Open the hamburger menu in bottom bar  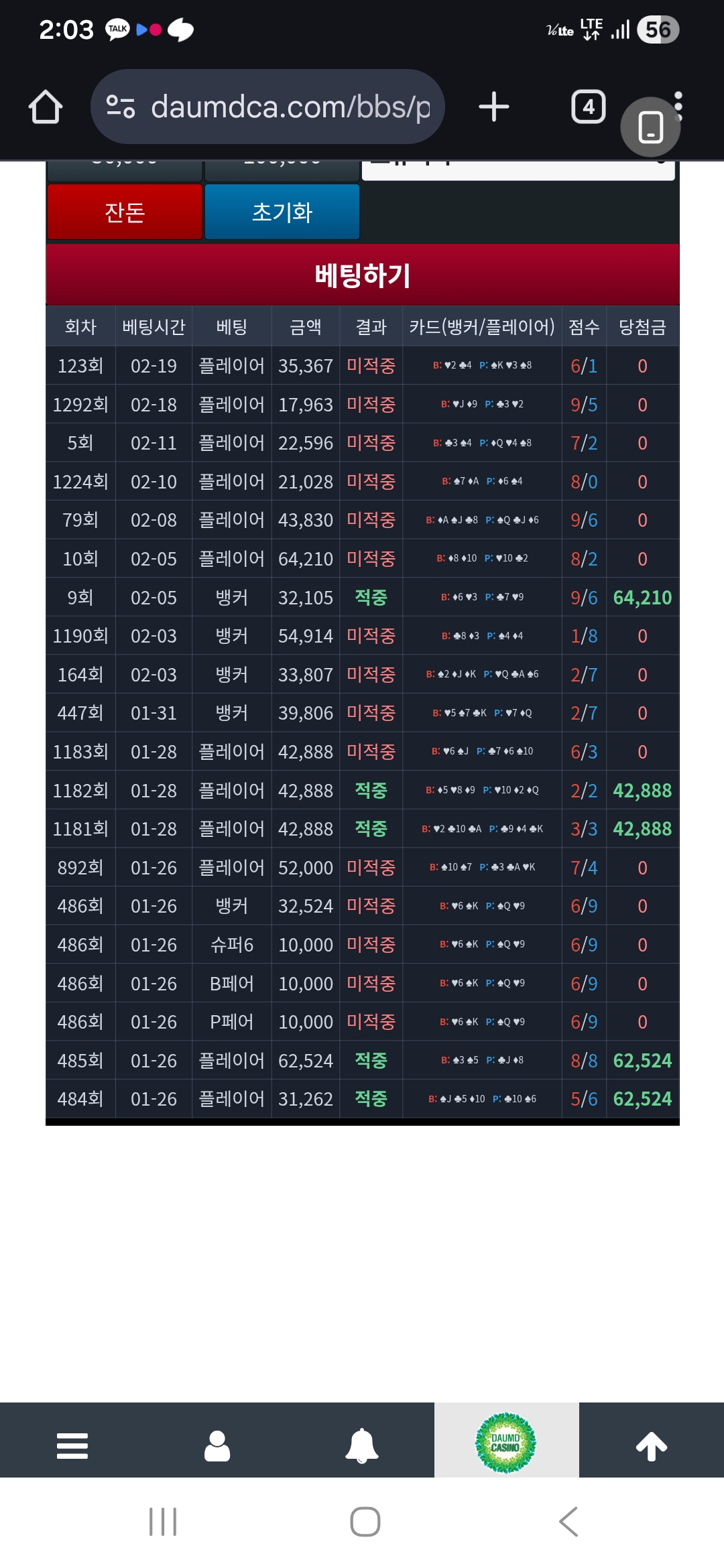point(72,1445)
